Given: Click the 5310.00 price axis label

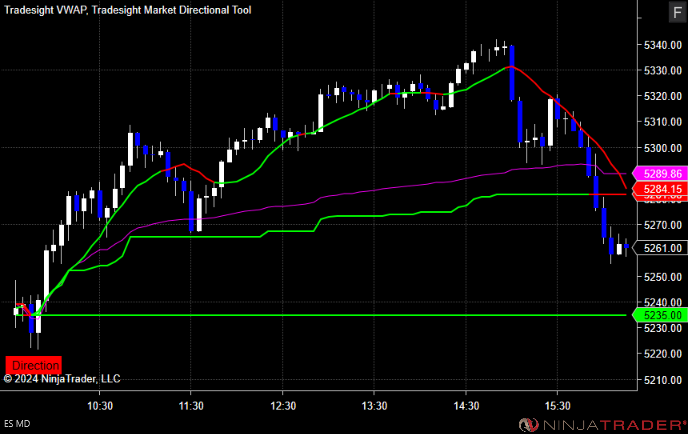Looking at the screenshot, I should [663, 122].
